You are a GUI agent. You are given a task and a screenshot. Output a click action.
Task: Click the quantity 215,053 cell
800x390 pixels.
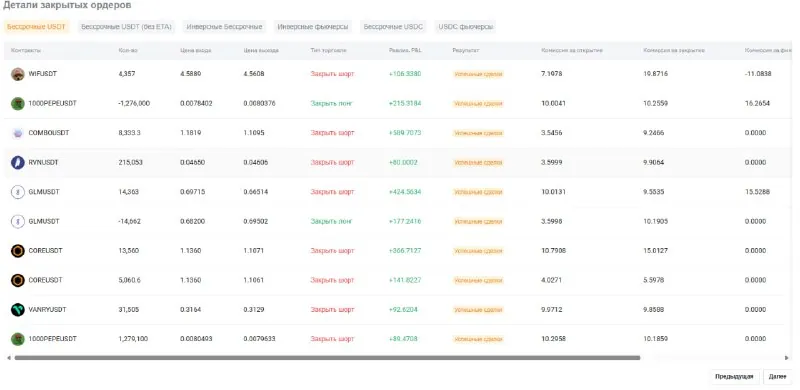130,163
